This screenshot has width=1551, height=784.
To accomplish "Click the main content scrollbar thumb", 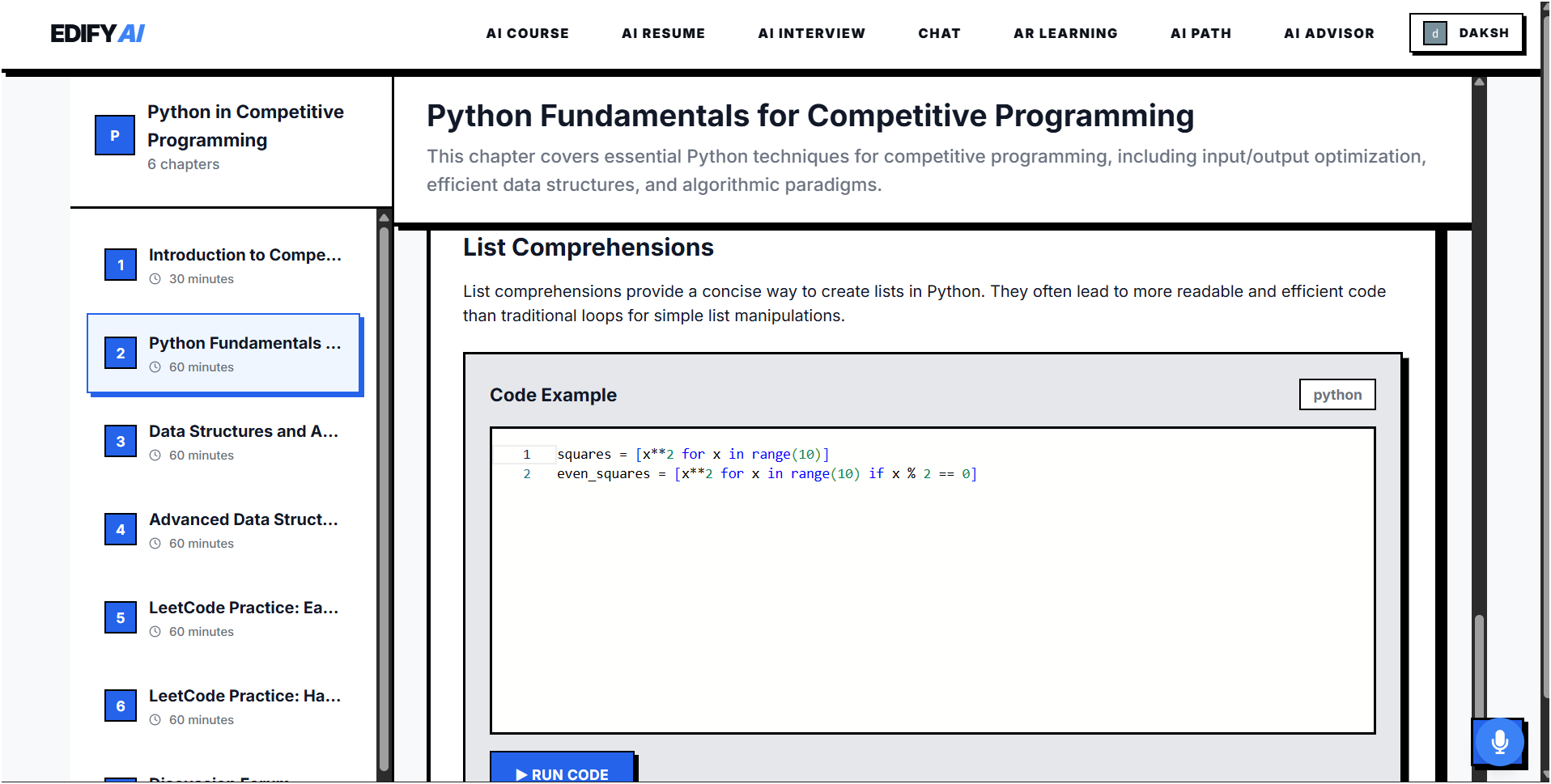I will (1479, 667).
